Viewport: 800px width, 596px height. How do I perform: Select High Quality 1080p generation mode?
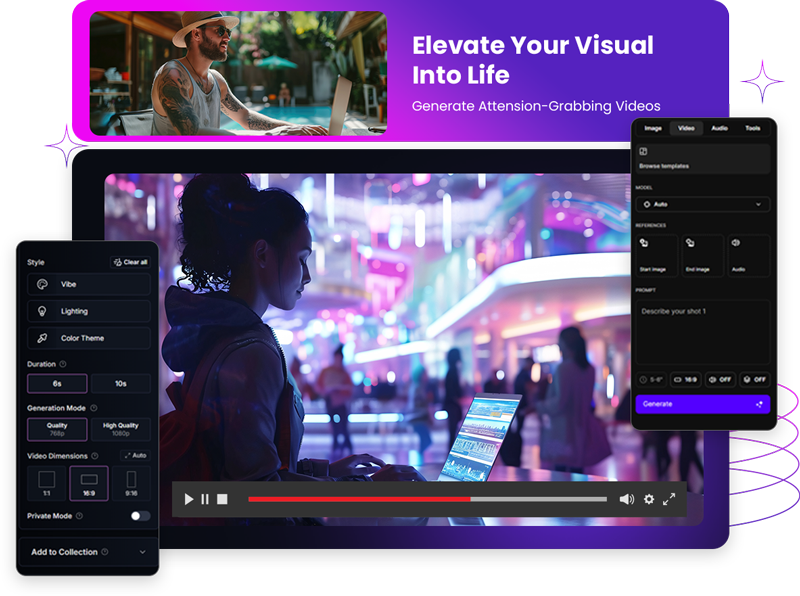point(120,429)
